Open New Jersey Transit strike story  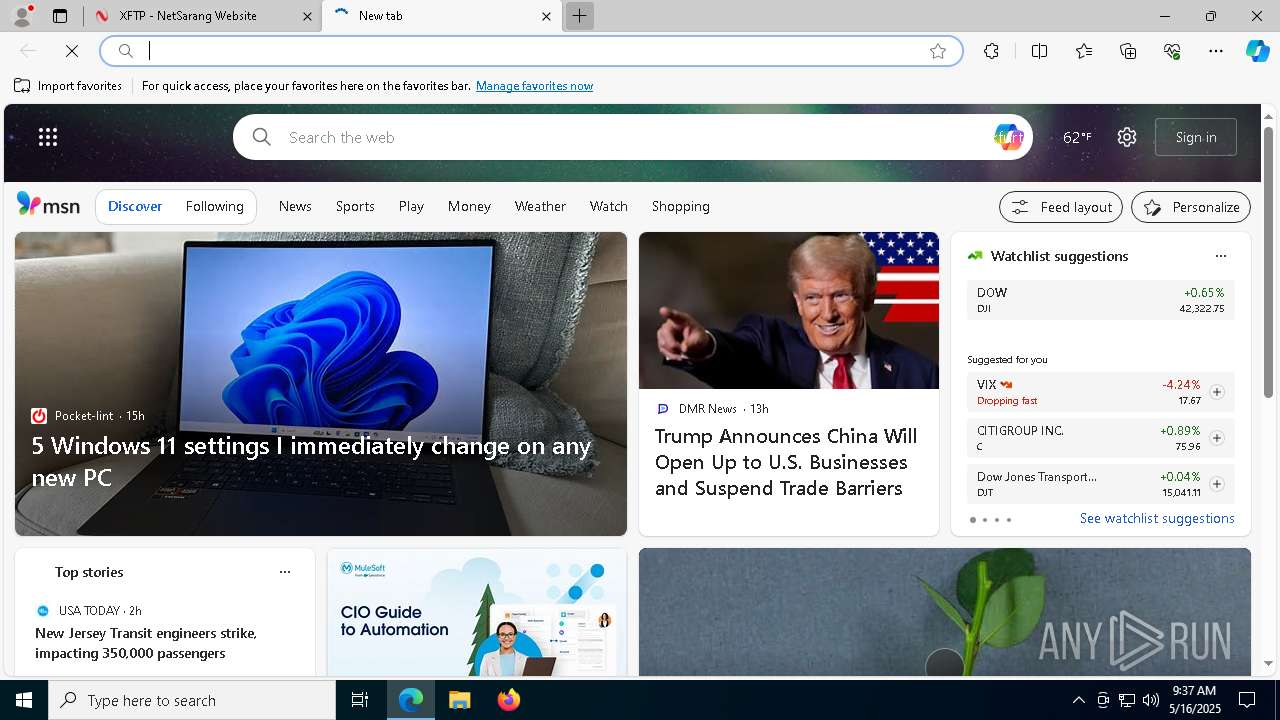click(146, 643)
